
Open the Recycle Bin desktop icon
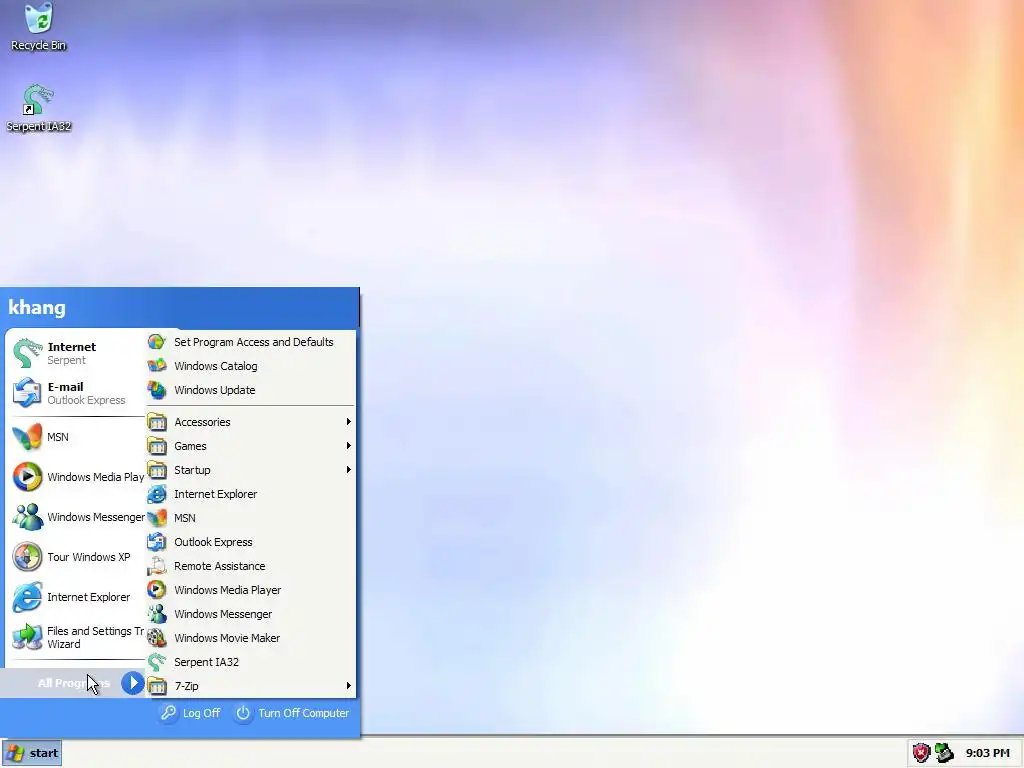[x=39, y=27]
